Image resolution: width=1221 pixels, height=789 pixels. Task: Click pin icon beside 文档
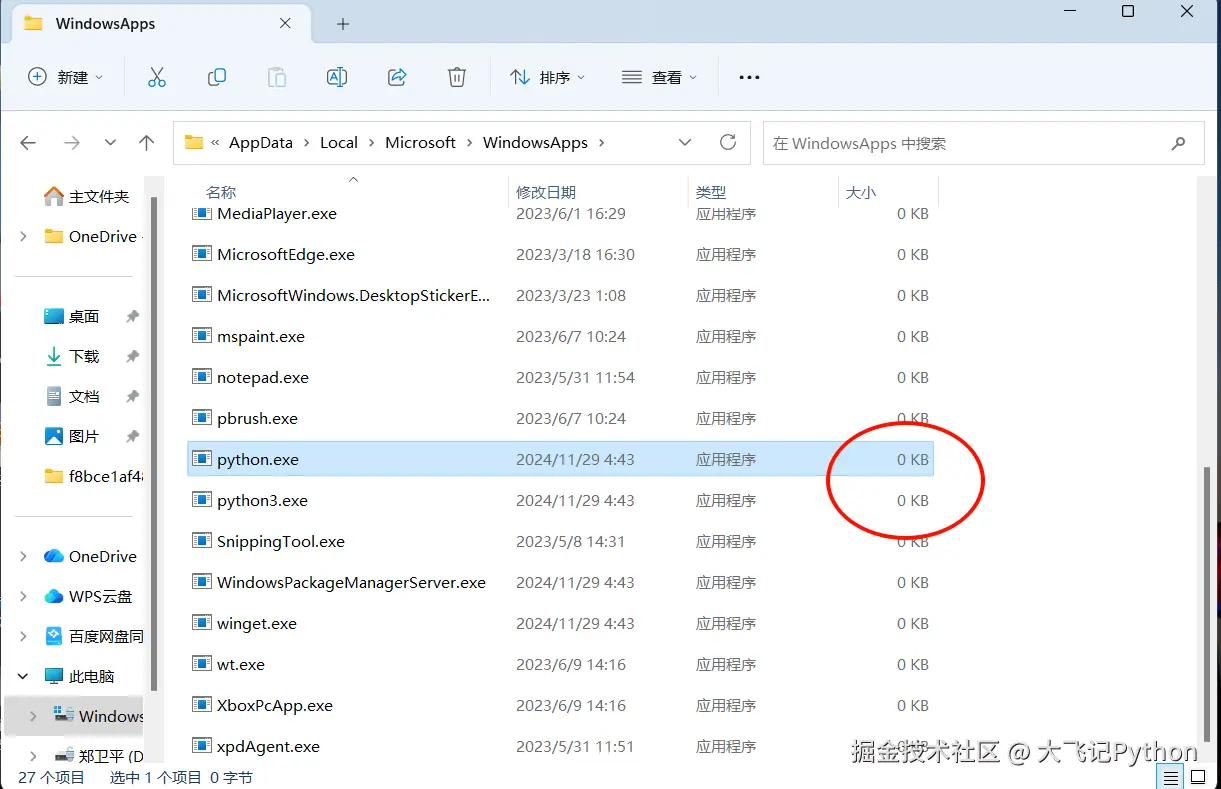click(x=132, y=396)
